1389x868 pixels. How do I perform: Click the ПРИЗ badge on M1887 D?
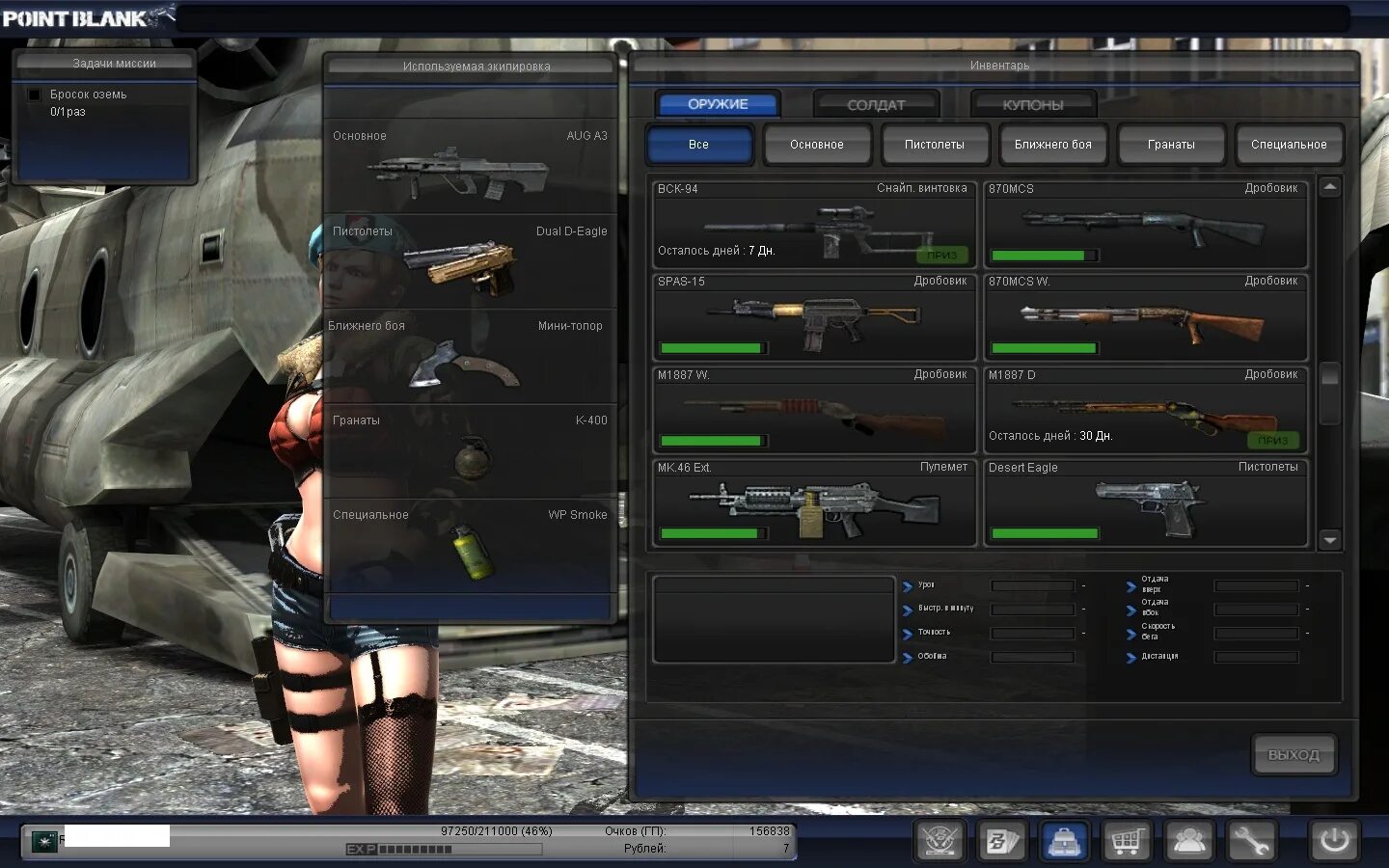pyautogui.click(x=1273, y=440)
